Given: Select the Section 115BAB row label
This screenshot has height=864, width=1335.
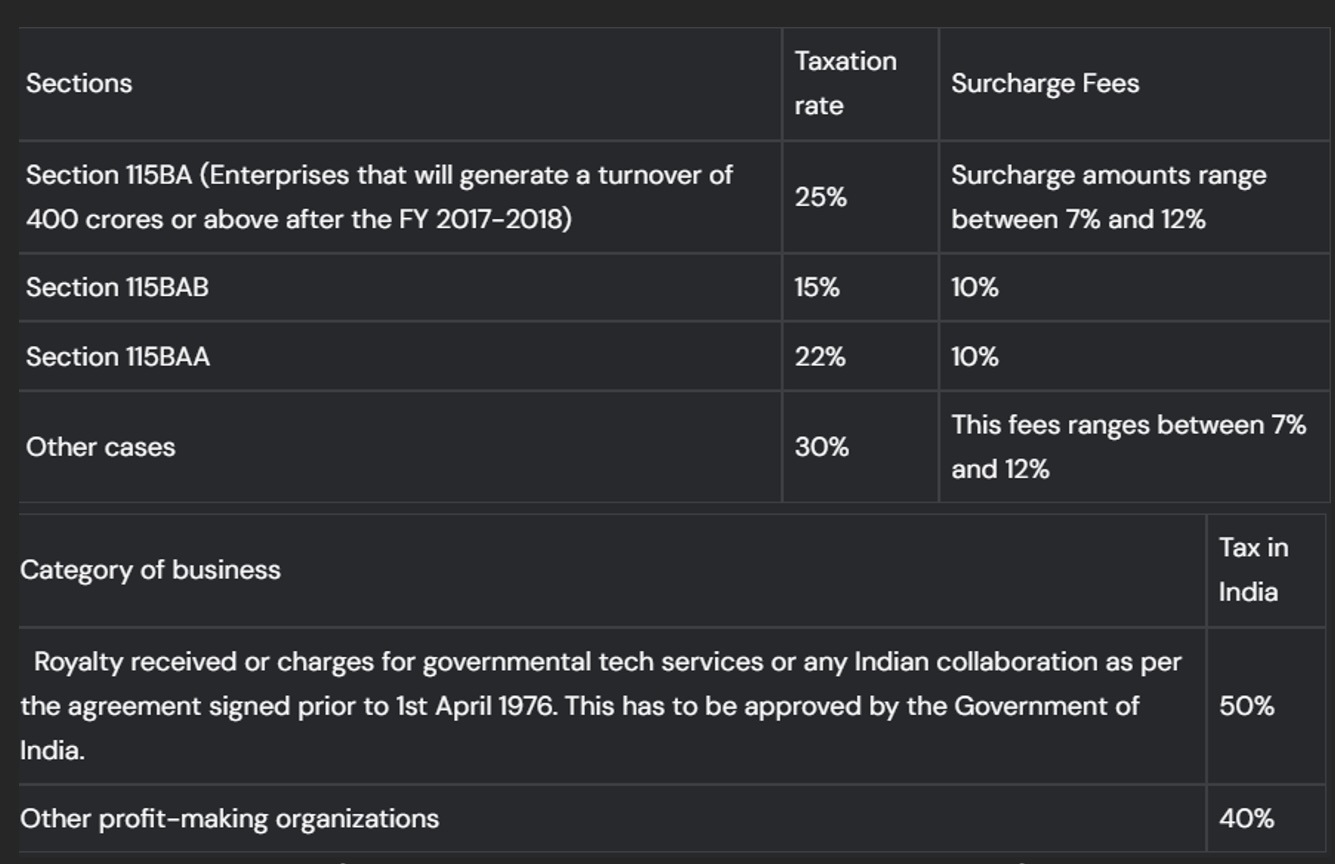Looking at the screenshot, I should [x=117, y=287].
